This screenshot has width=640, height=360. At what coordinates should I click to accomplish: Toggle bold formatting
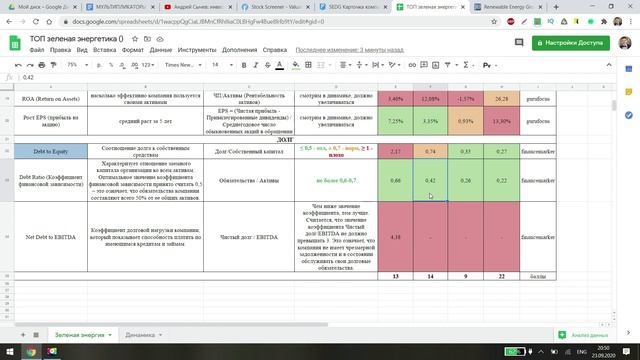tap(244, 65)
